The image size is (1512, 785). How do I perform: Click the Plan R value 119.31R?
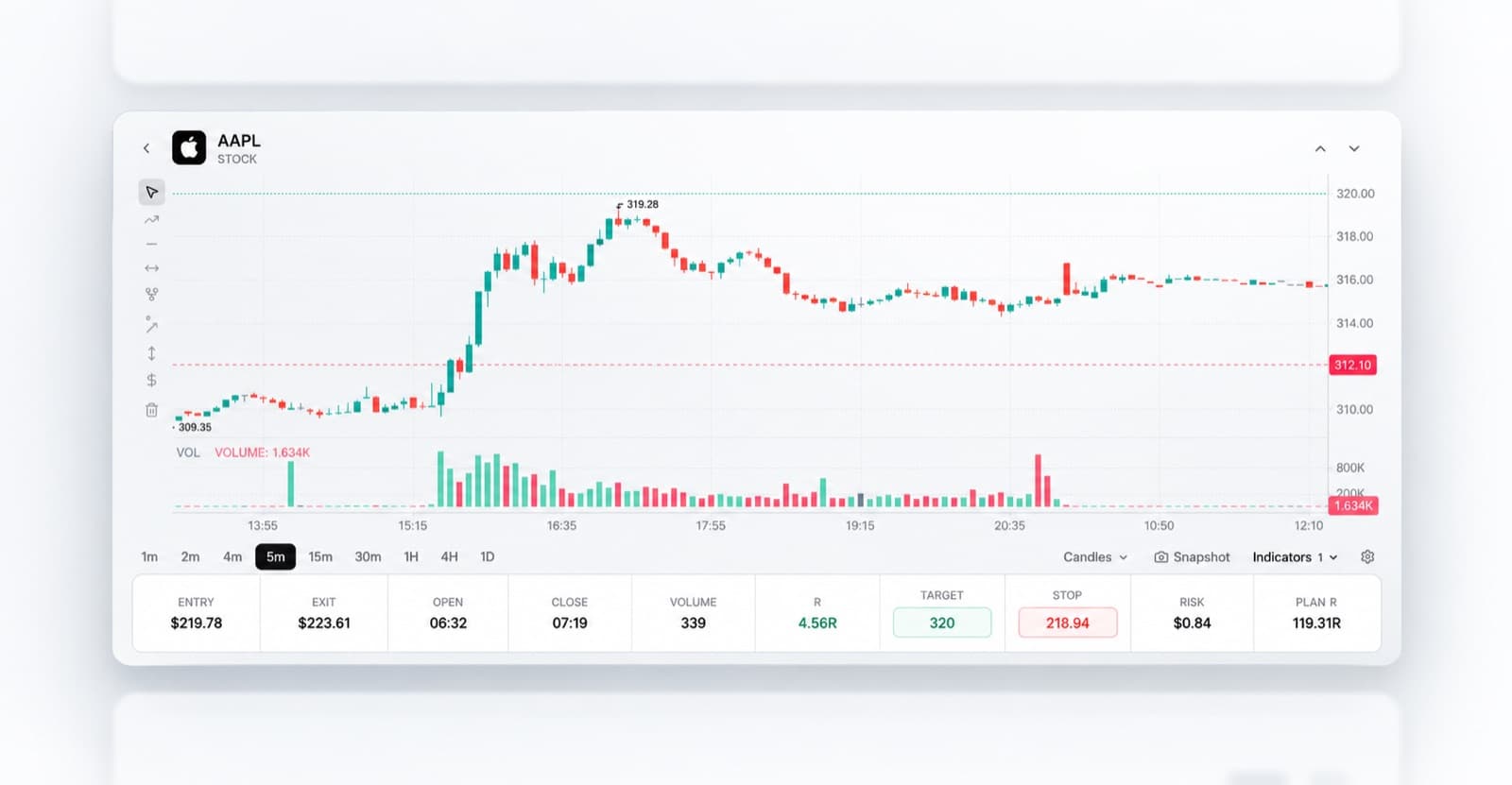[1317, 623]
